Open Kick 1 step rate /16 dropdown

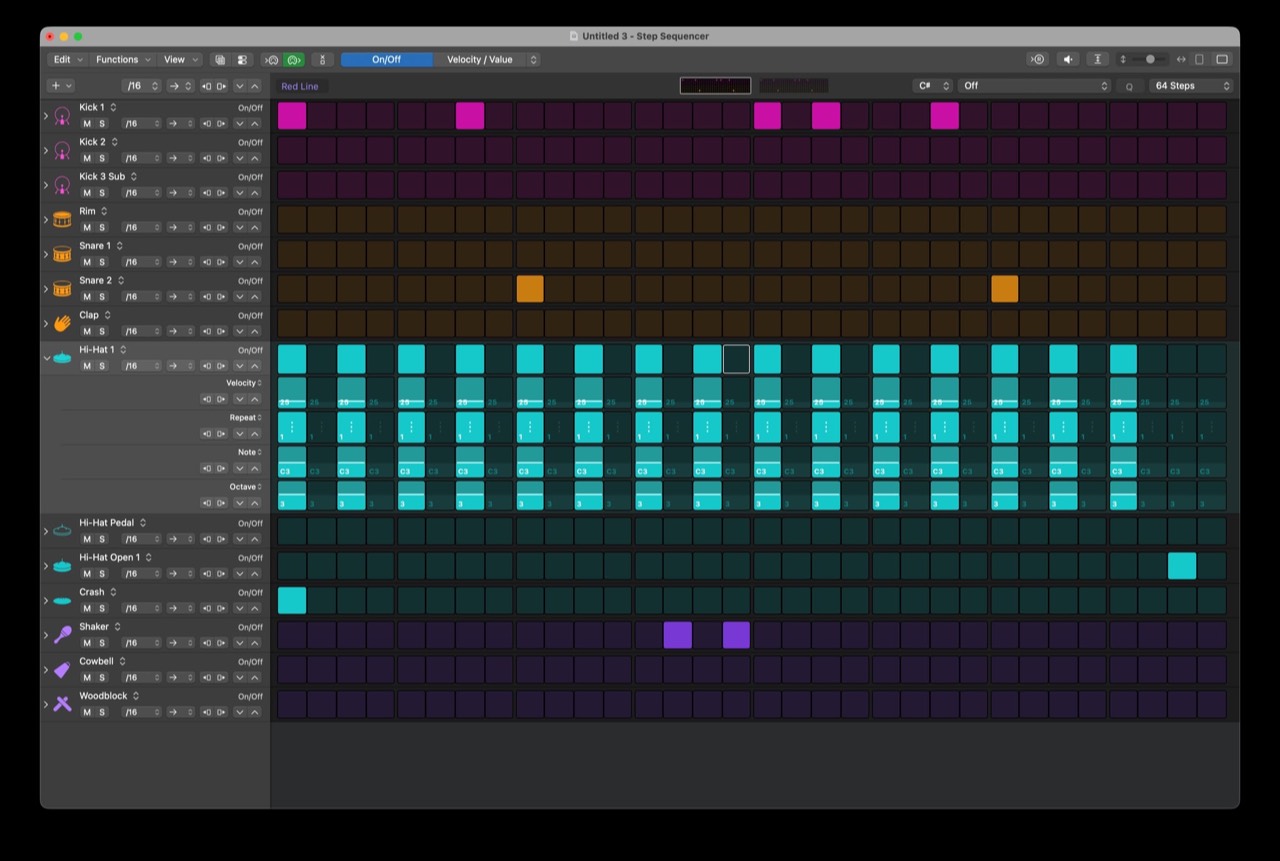(140, 124)
